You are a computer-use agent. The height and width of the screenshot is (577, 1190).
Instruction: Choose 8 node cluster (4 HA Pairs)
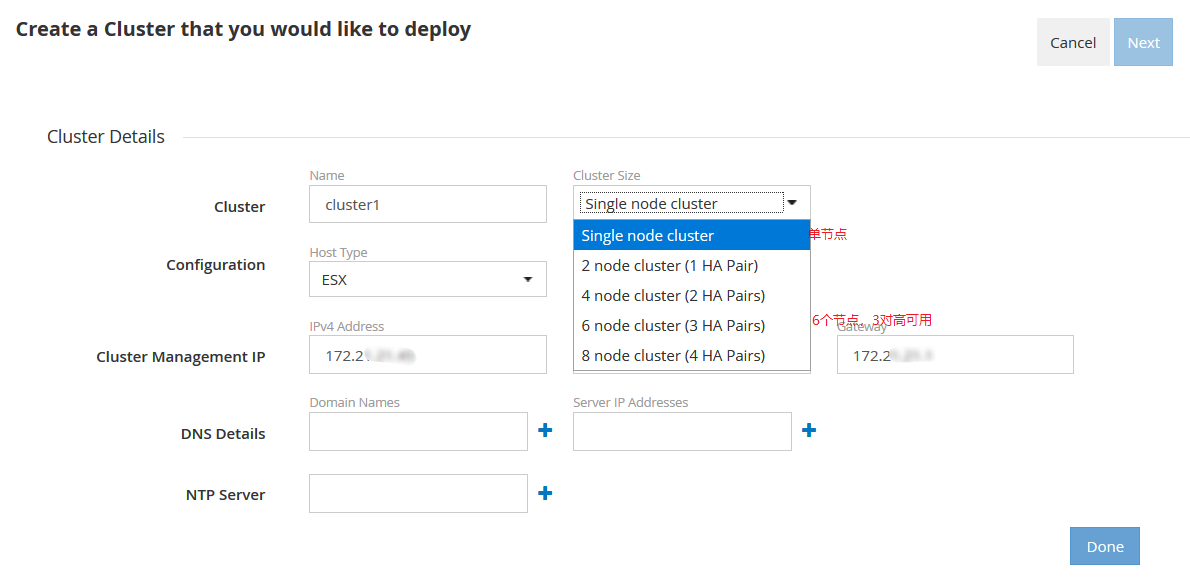click(691, 356)
